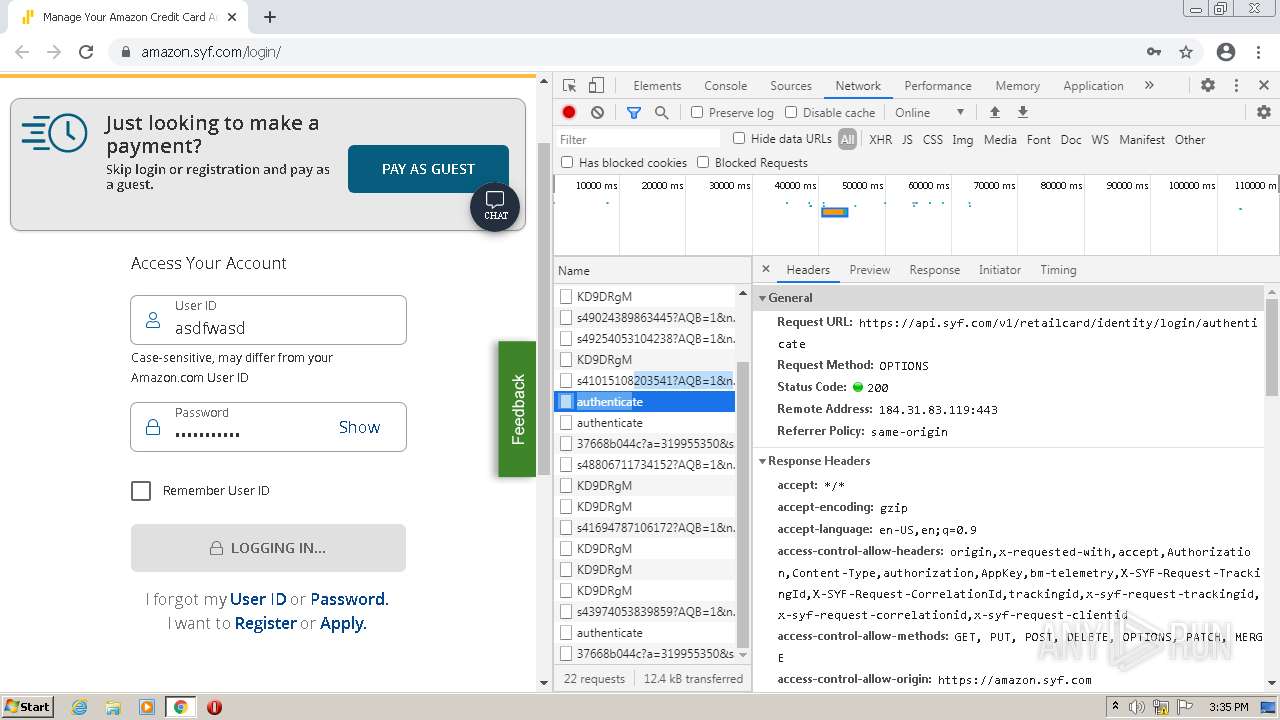Check Hide data URLs
The width and height of the screenshot is (1280, 720).
click(x=739, y=139)
